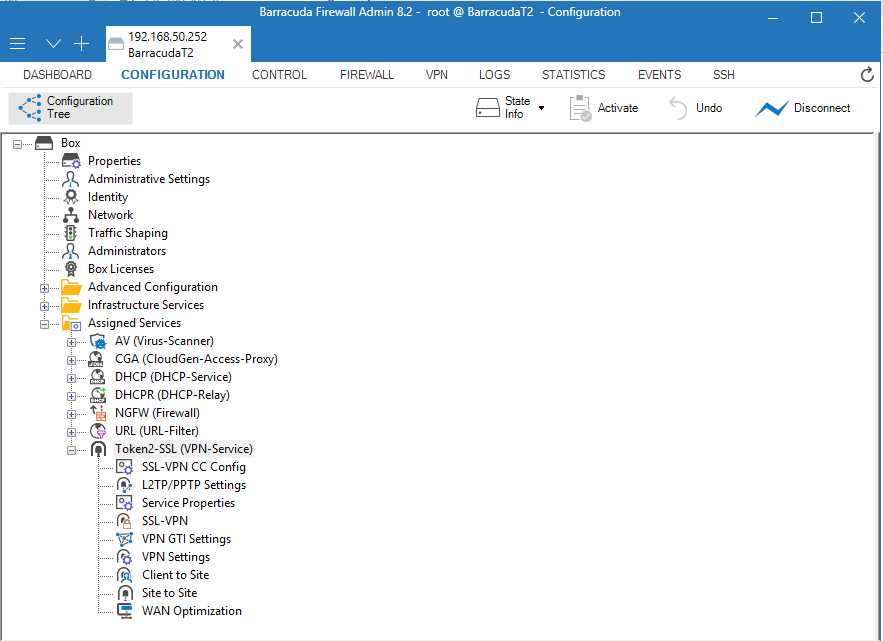This screenshot has width=883, height=641.
Task: Click the SSL-VPN CC Config icon
Action: [124, 467]
